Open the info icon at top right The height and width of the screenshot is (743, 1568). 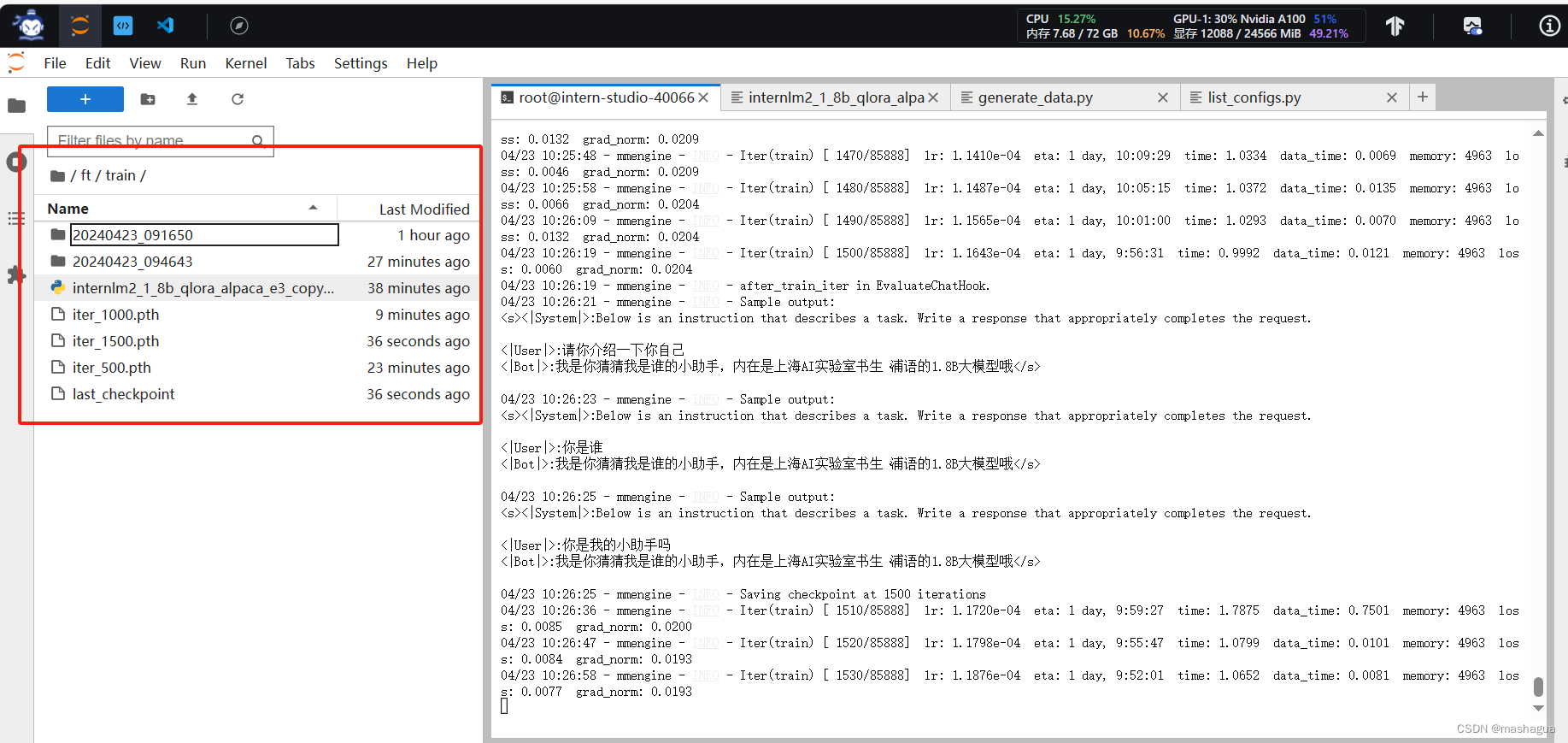1549,26
